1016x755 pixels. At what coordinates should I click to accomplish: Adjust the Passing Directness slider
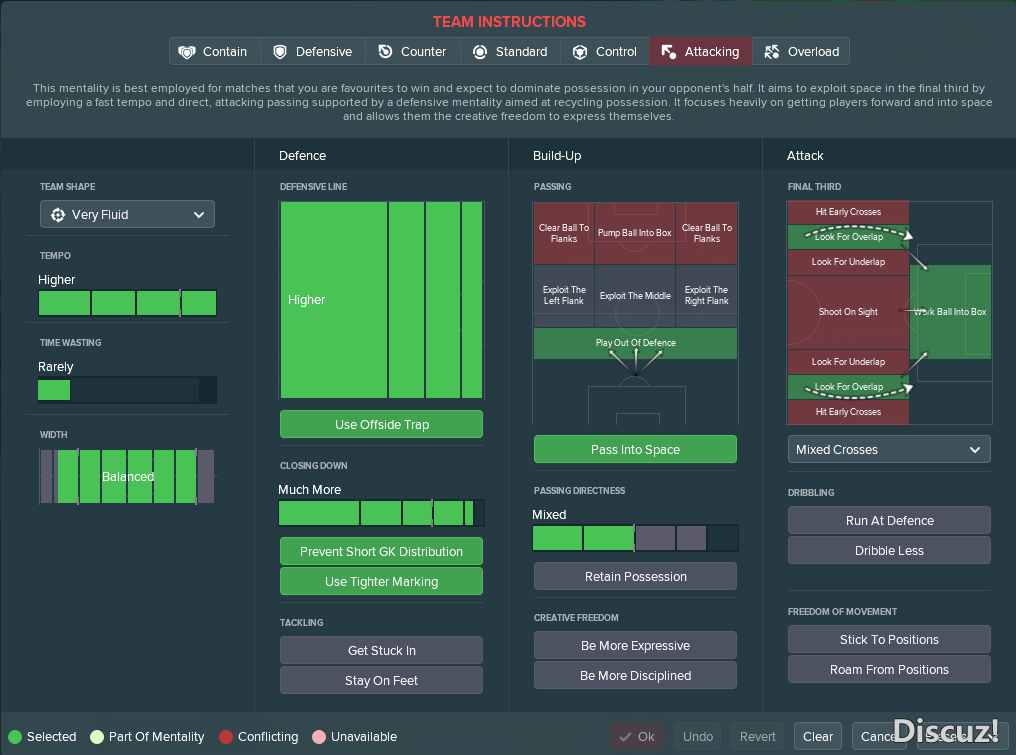pyautogui.click(x=635, y=539)
